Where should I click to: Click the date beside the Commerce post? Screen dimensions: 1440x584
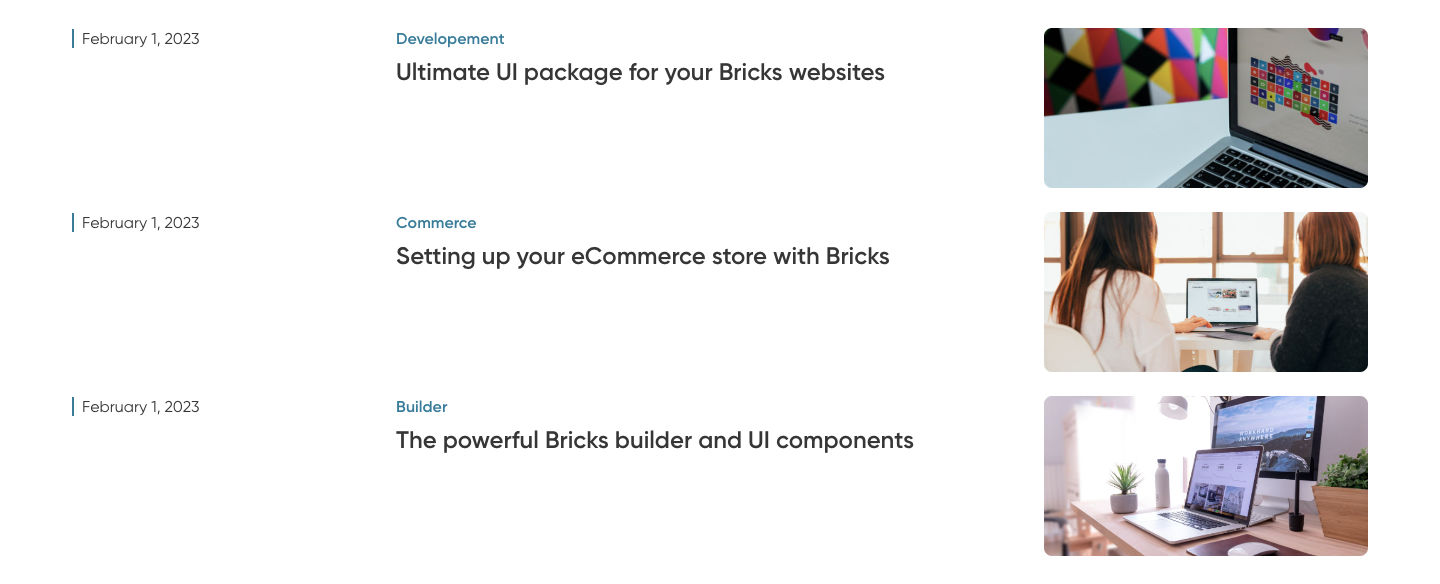(x=140, y=223)
